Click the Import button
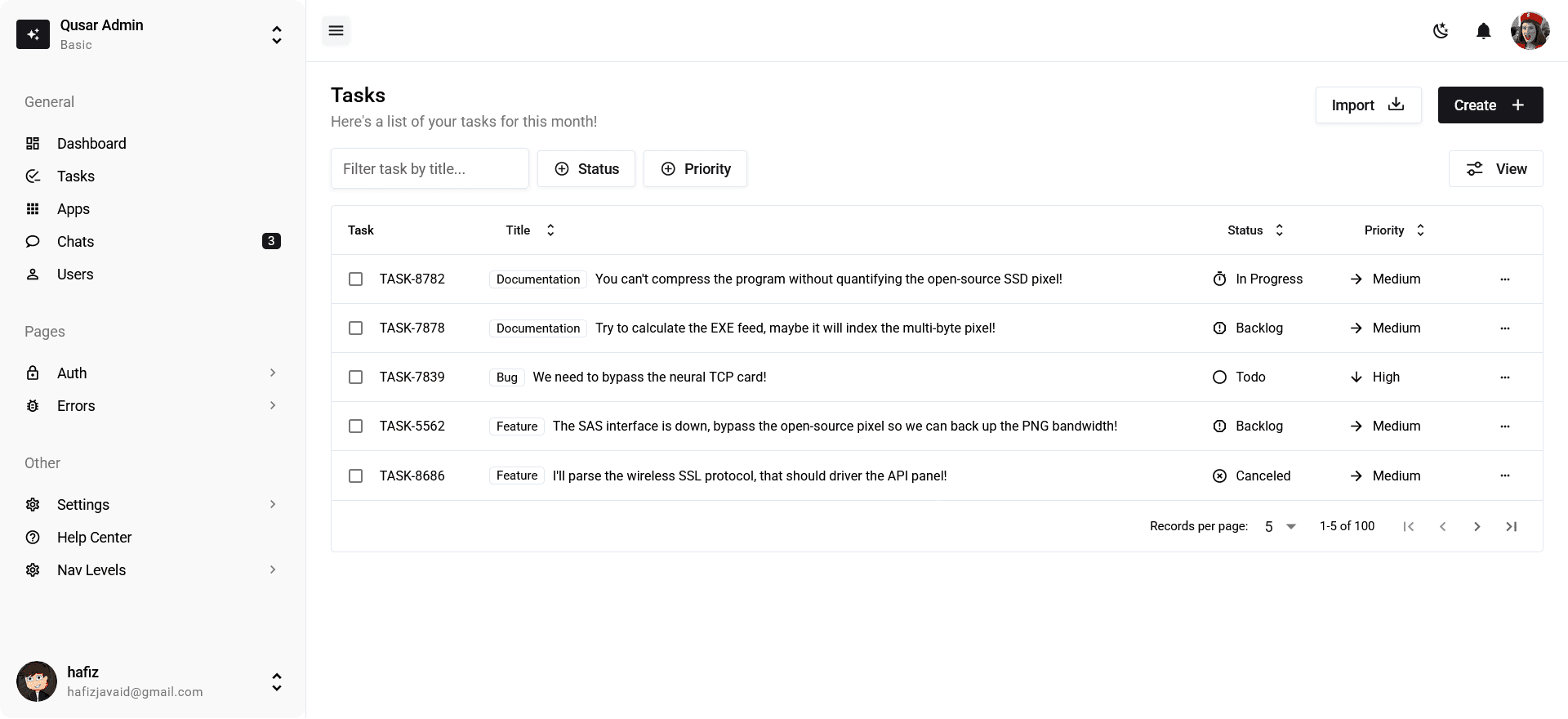The height and width of the screenshot is (719, 1568). (1368, 105)
